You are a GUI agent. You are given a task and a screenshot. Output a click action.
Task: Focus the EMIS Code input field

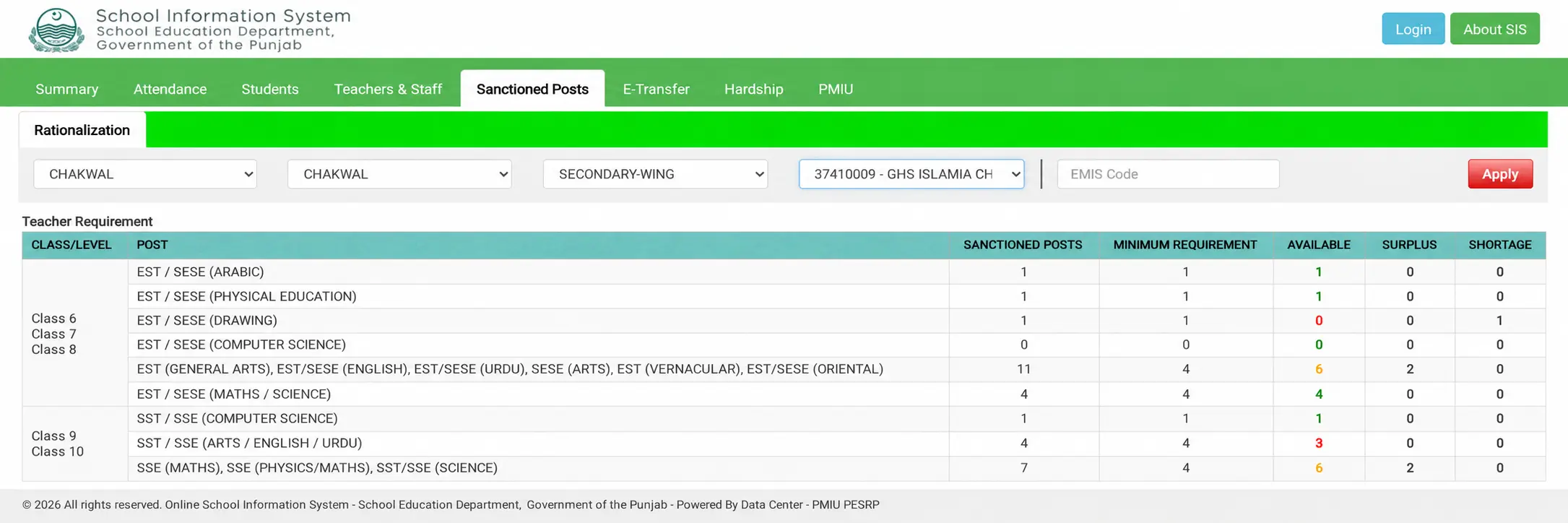point(1168,174)
